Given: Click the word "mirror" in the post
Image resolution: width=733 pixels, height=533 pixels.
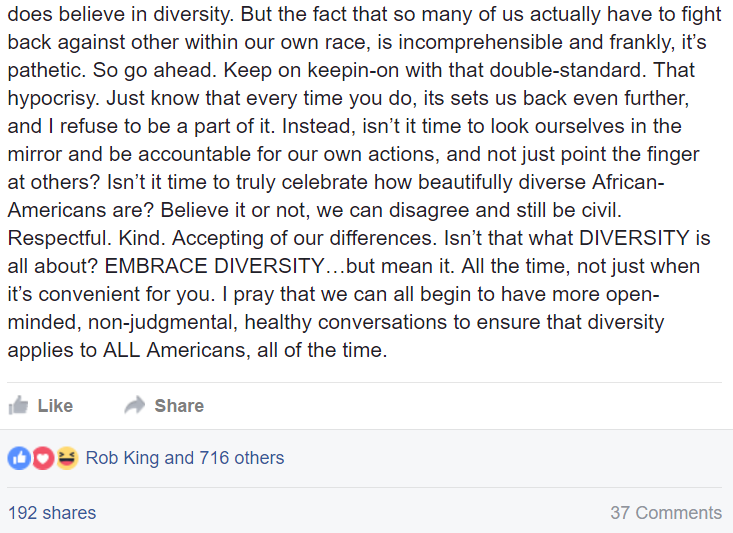Looking at the screenshot, I should pyautogui.click(x=36, y=157).
